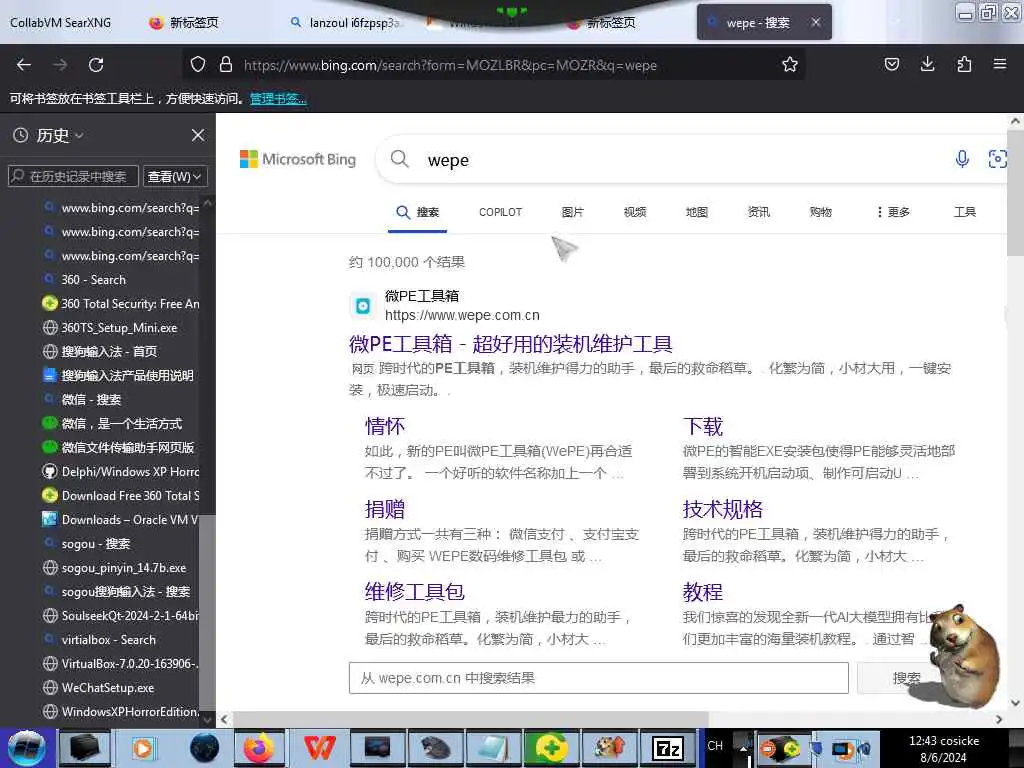1024x768 pixels.
Task: Open the 工具 search tools
Action: click(x=964, y=212)
